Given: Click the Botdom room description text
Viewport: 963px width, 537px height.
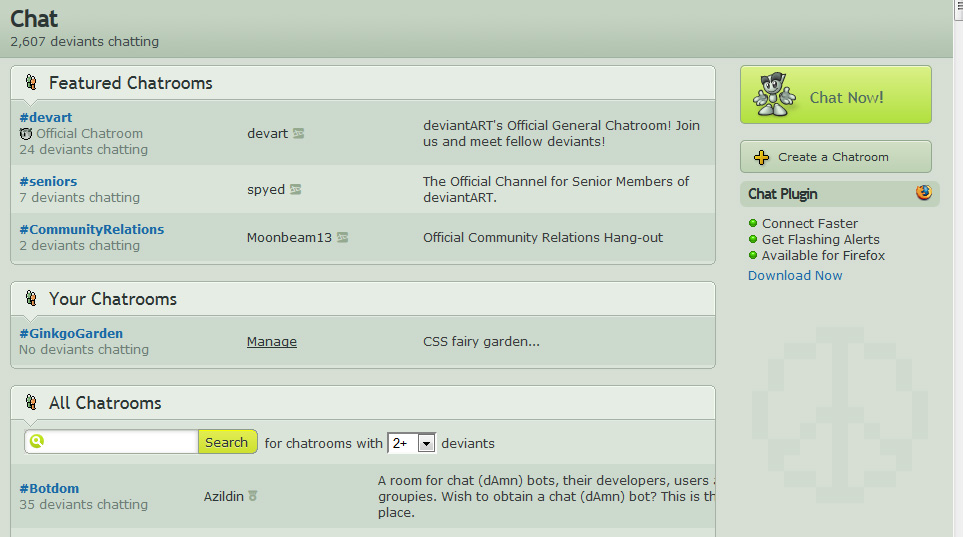Looking at the screenshot, I should [546, 496].
